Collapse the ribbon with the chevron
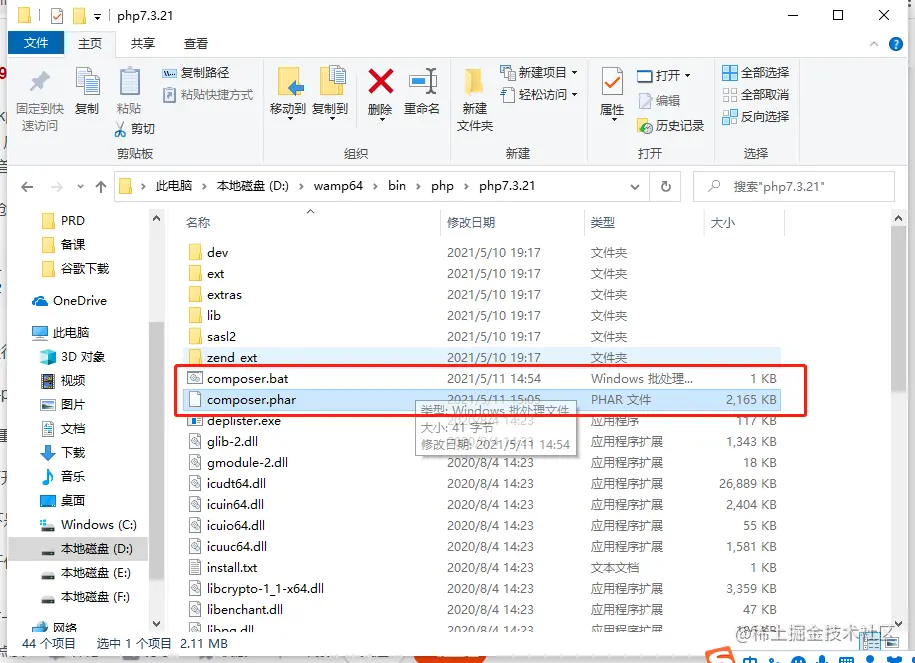 874,44
